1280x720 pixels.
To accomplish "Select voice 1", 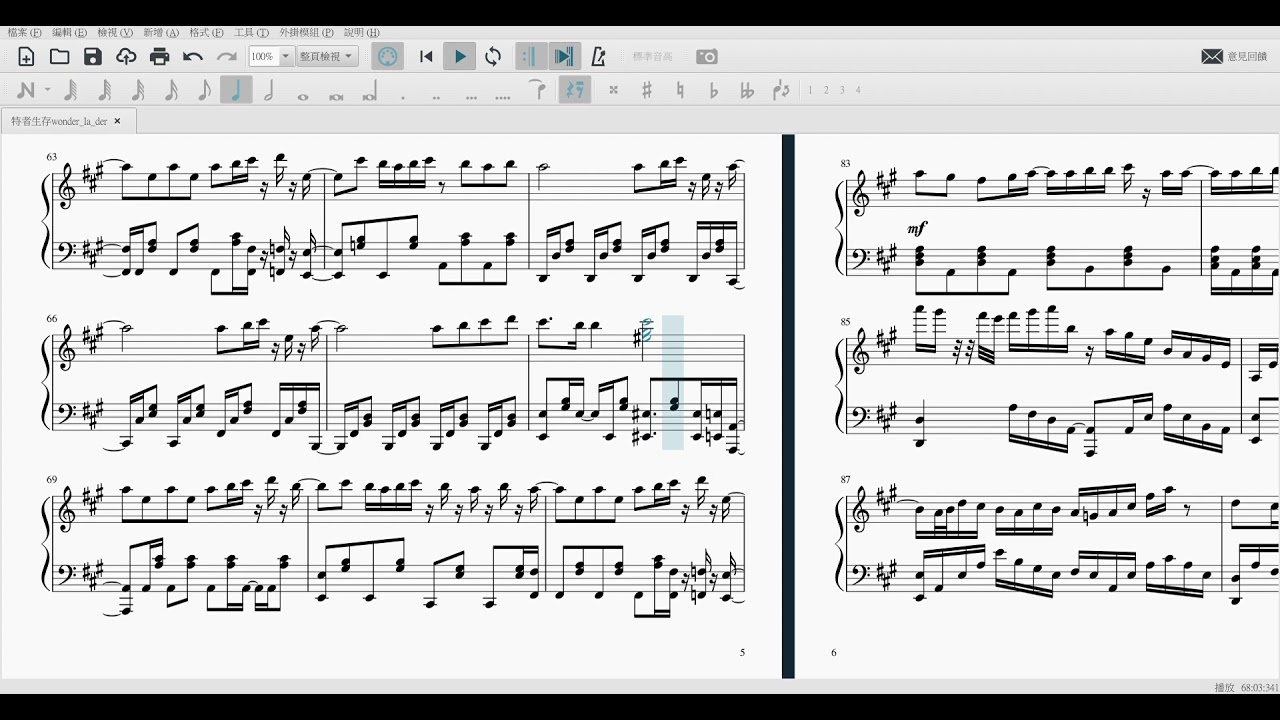I will click(x=810, y=90).
